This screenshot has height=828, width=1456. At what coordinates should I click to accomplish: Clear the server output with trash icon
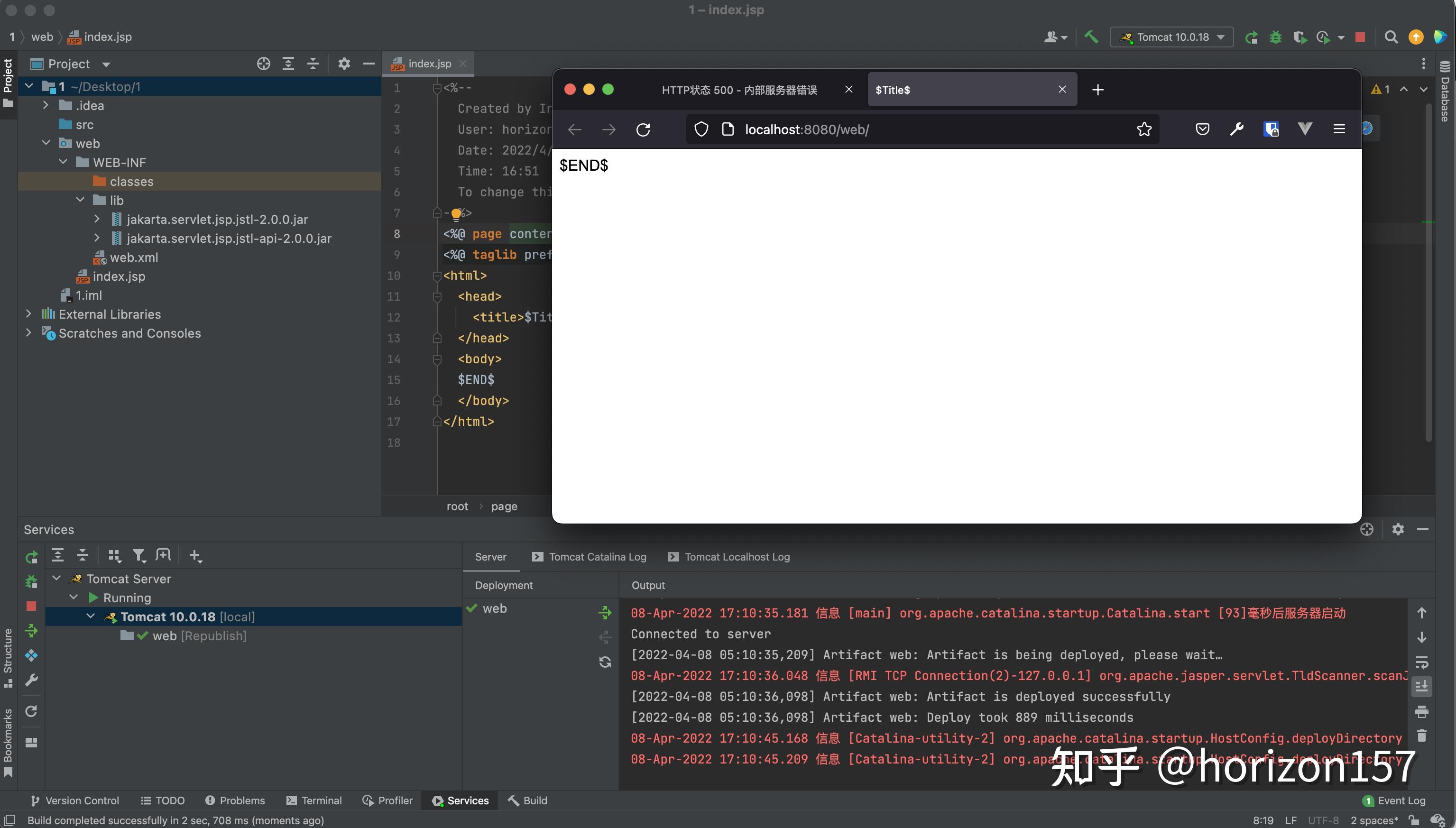tap(1421, 736)
